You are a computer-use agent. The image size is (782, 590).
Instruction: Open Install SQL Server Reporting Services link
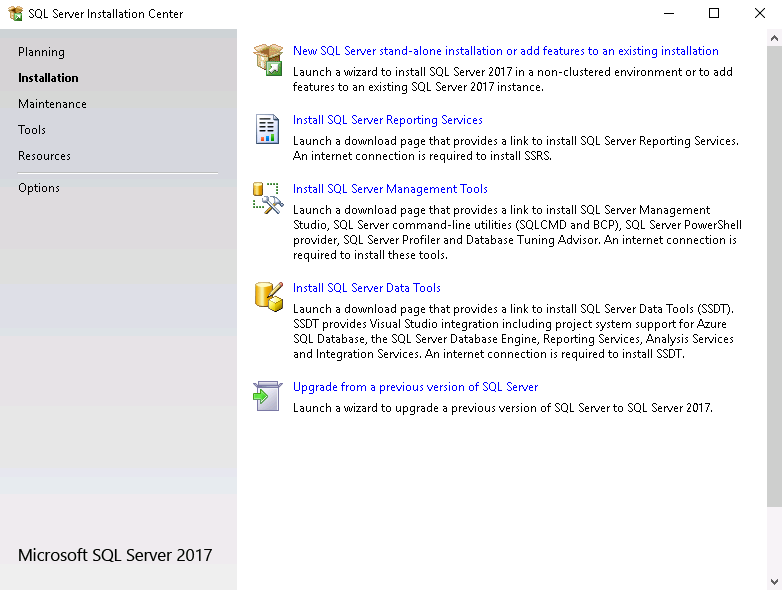point(388,120)
